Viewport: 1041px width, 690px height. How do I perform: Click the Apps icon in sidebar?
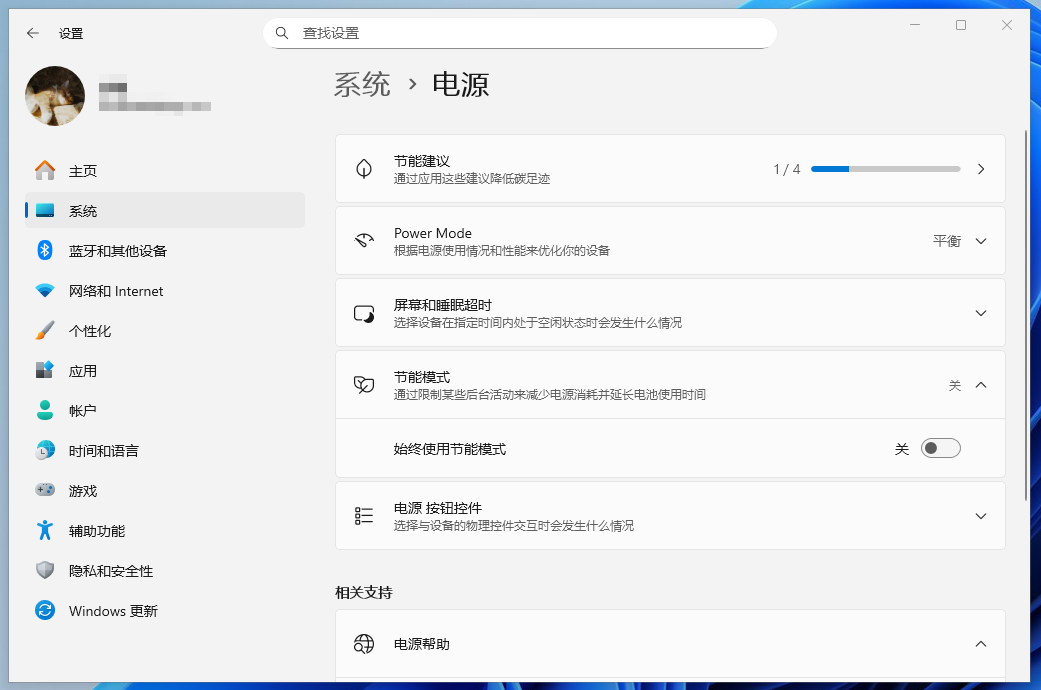pos(45,371)
